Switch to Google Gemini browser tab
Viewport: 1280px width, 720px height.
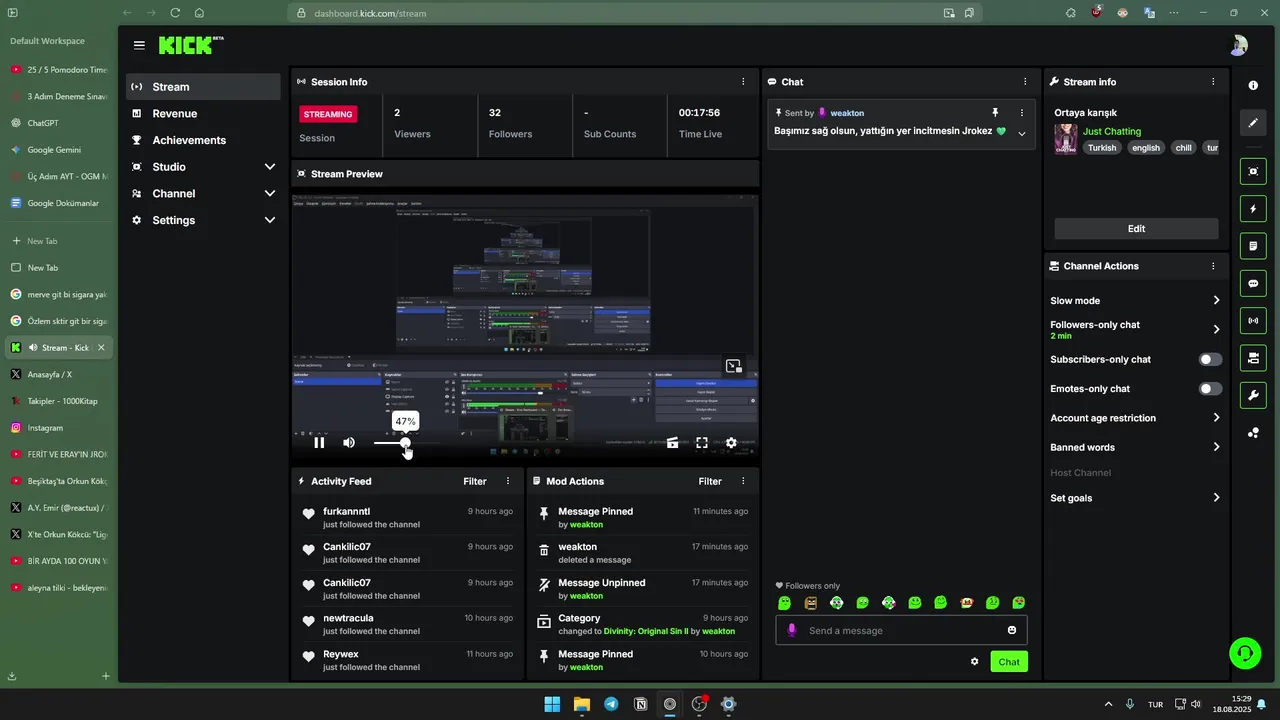click(x=59, y=150)
